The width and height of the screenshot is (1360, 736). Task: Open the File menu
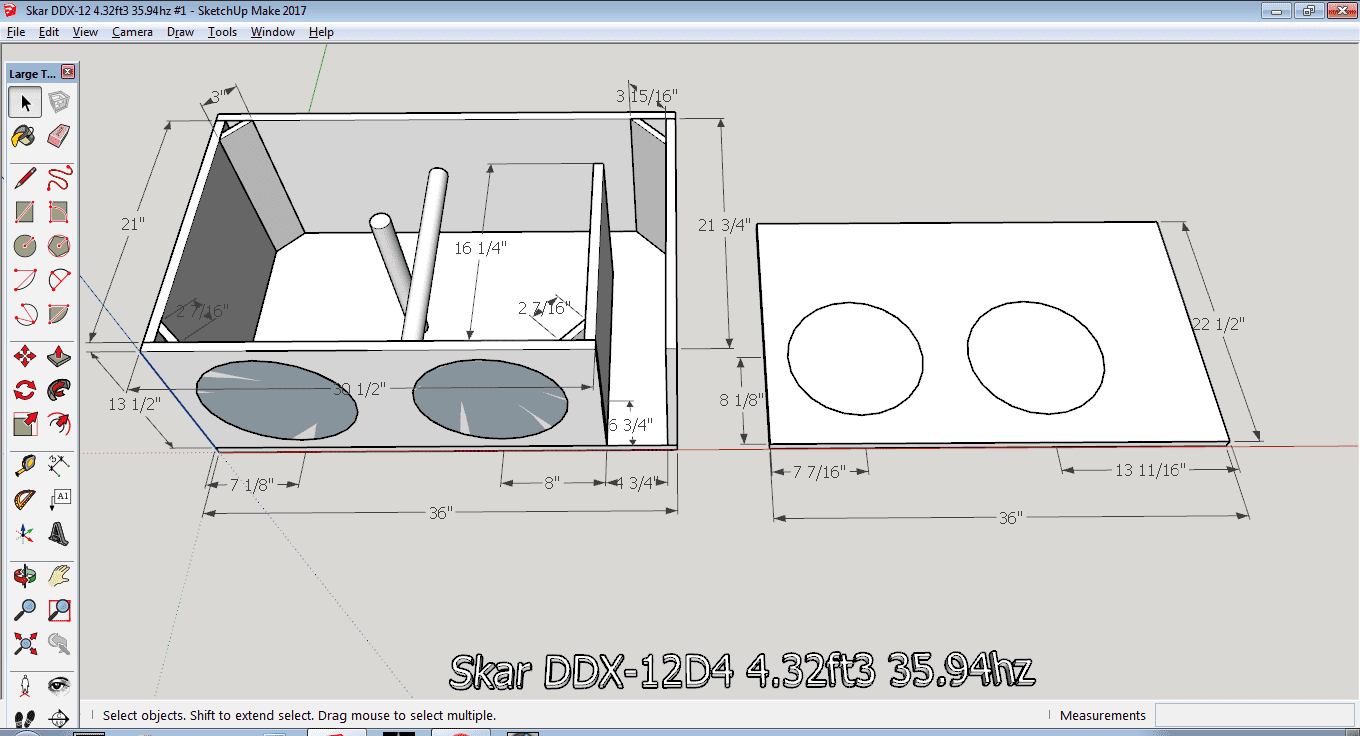[x=16, y=32]
